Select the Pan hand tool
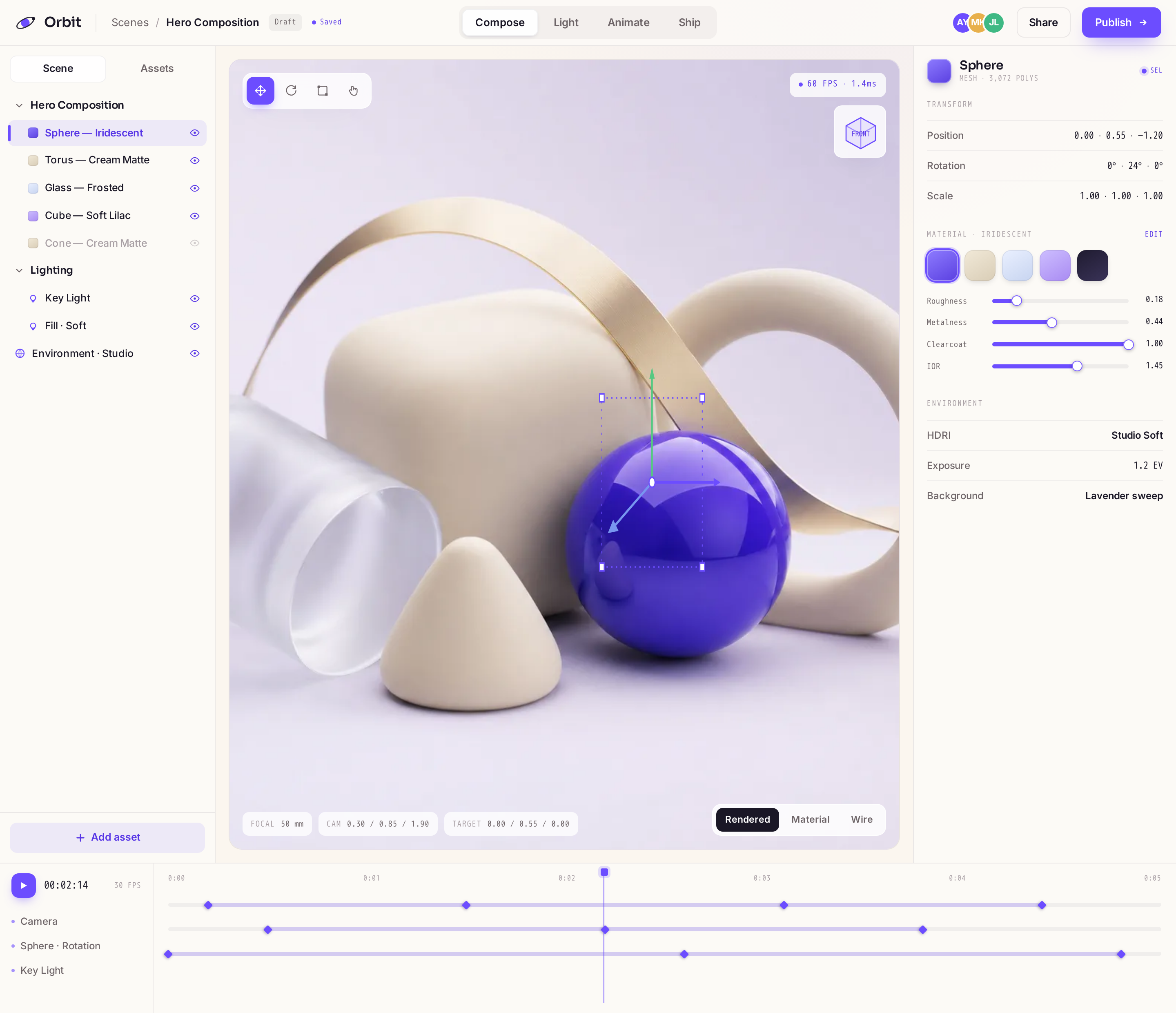1176x1013 pixels. click(x=354, y=91)
